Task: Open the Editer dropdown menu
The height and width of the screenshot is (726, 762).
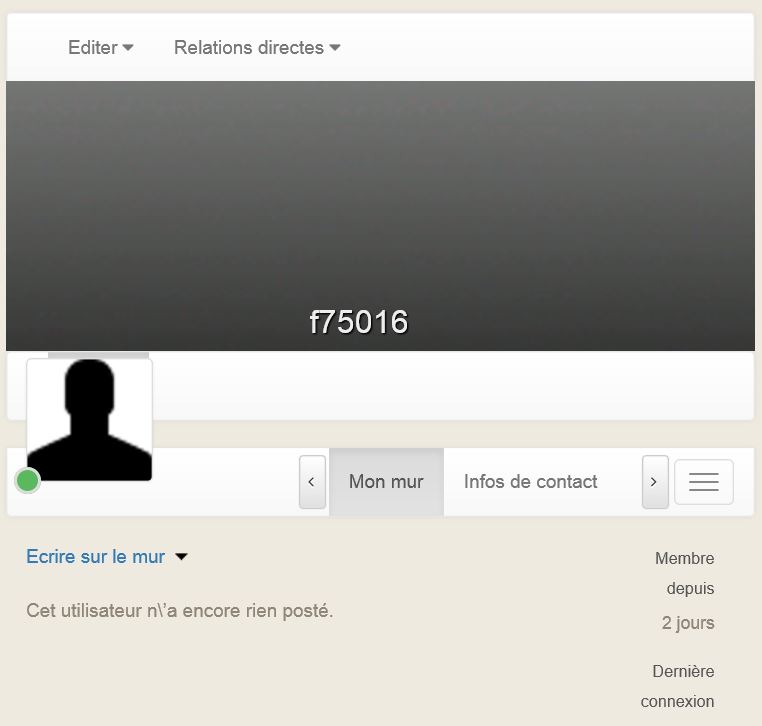Action: 101,48
